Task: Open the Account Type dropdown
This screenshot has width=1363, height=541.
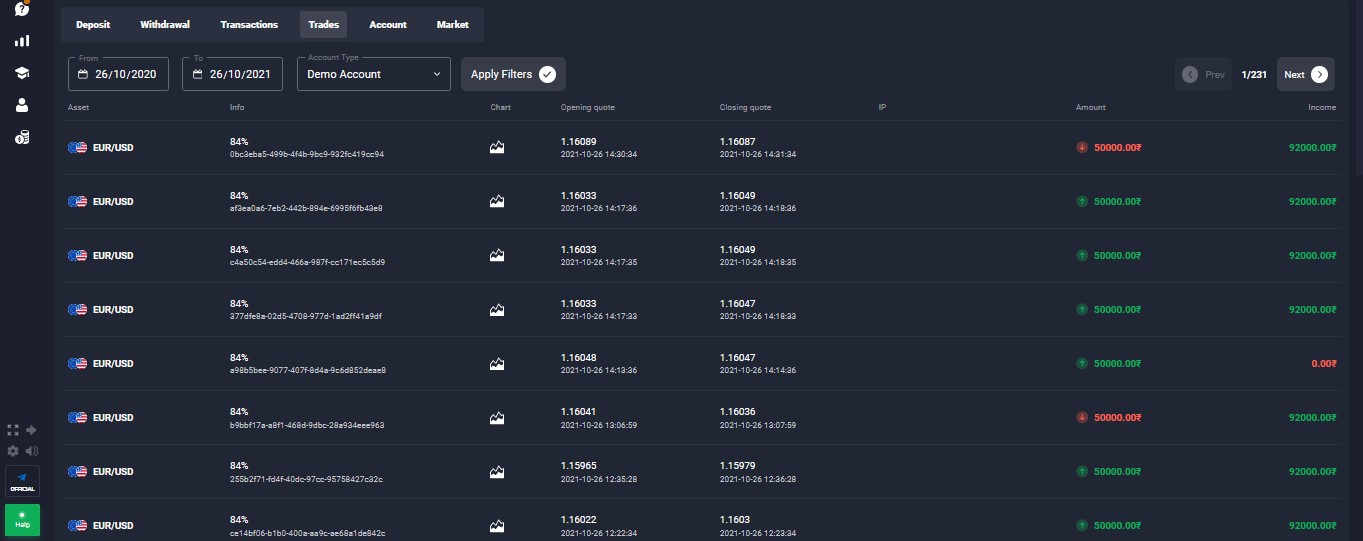Action: (x=373, y=74)
